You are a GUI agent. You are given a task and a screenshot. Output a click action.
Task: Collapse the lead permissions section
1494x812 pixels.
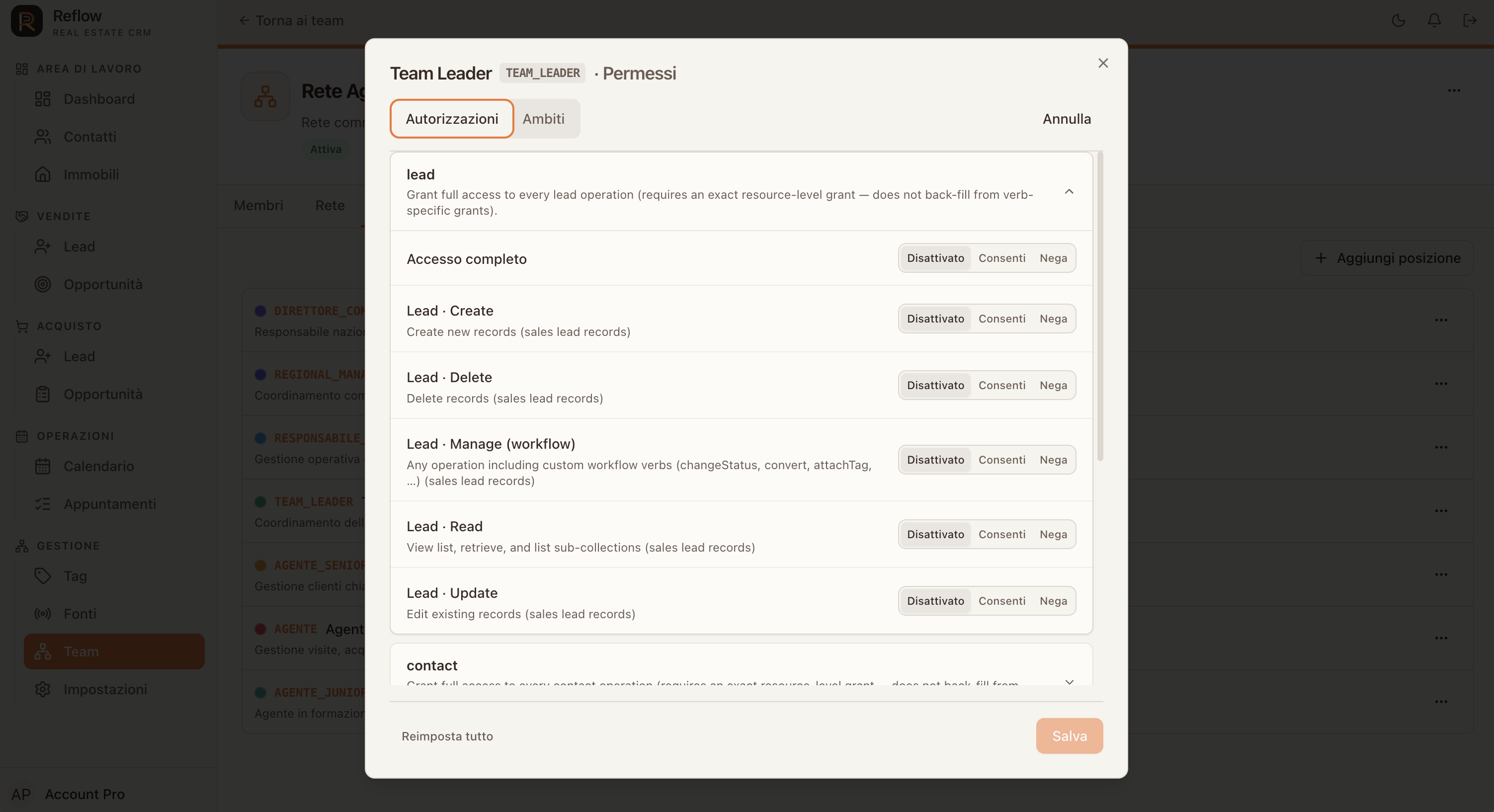click(x=1069, y=191)
